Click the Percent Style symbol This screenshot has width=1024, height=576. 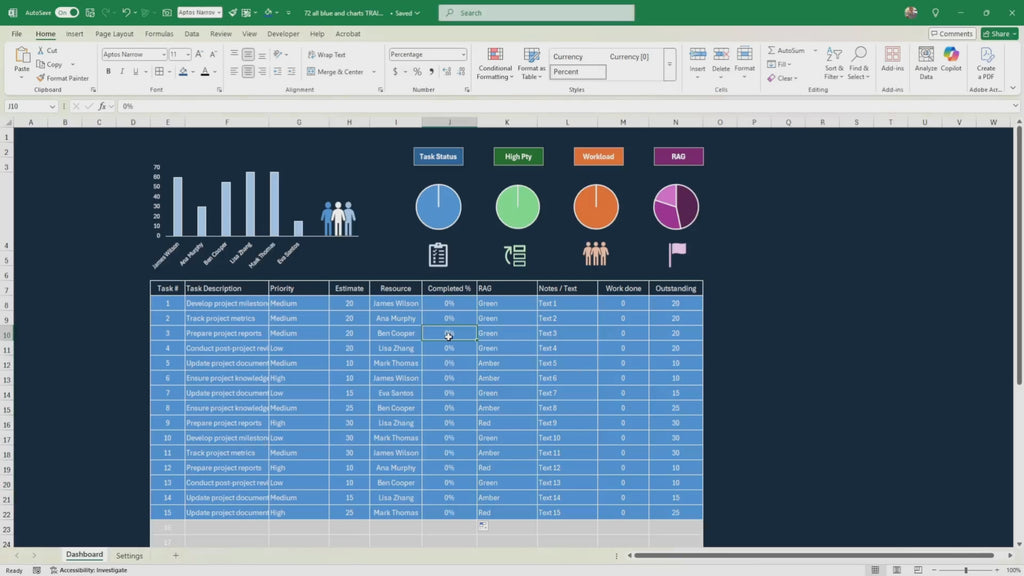click(x=417, y=72)
